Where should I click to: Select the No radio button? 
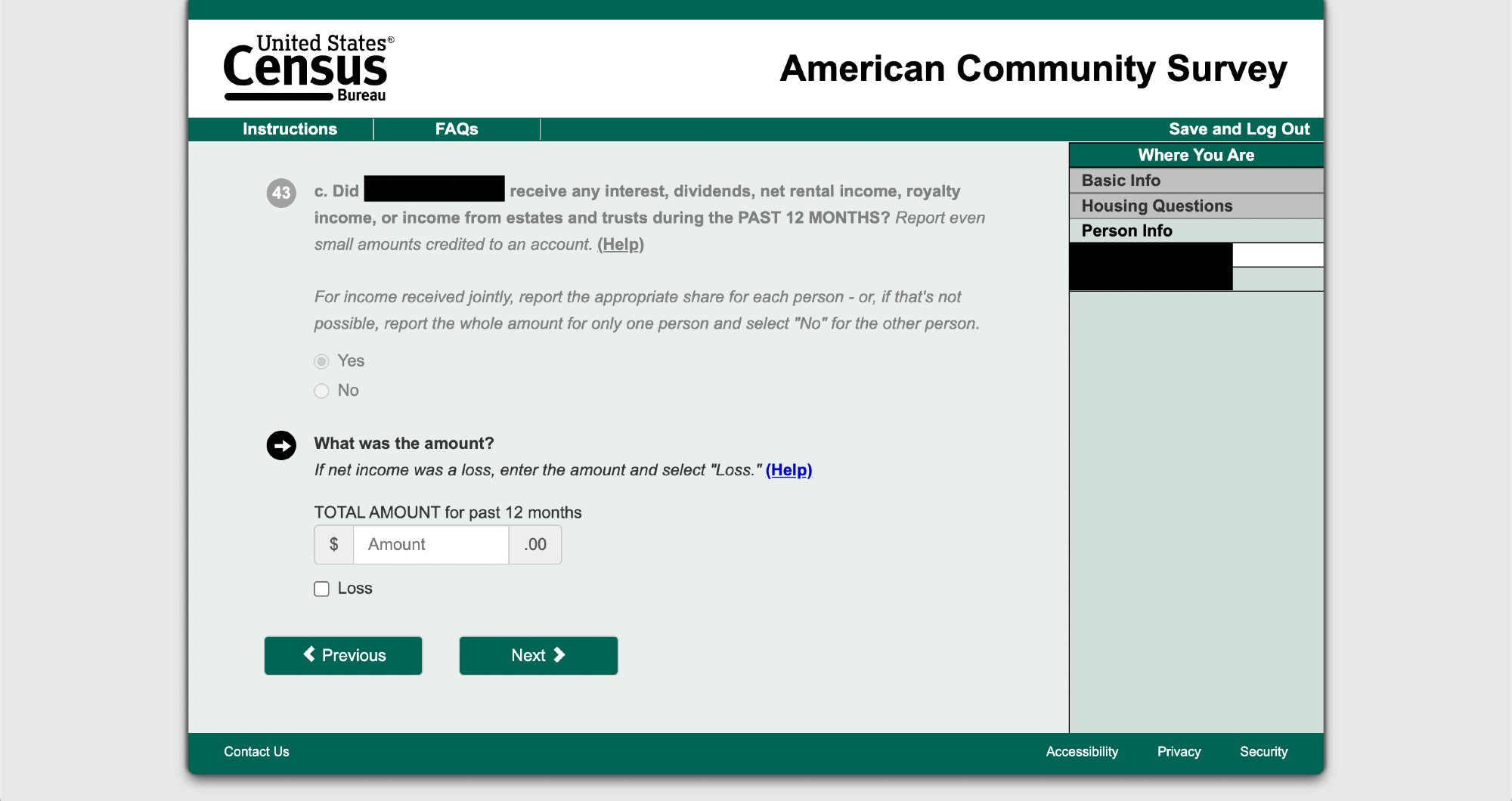[322, 391]
